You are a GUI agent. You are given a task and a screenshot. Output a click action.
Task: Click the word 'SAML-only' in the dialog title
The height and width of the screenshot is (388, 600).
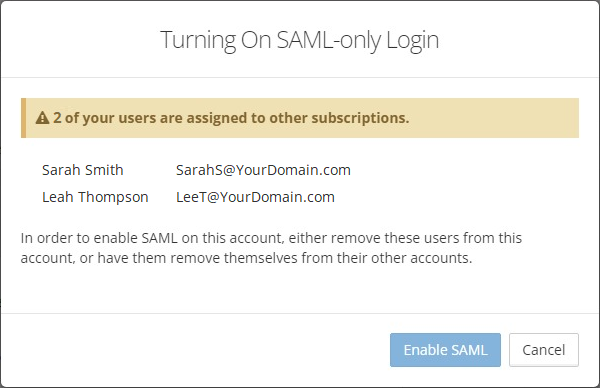tap(329, 40)
